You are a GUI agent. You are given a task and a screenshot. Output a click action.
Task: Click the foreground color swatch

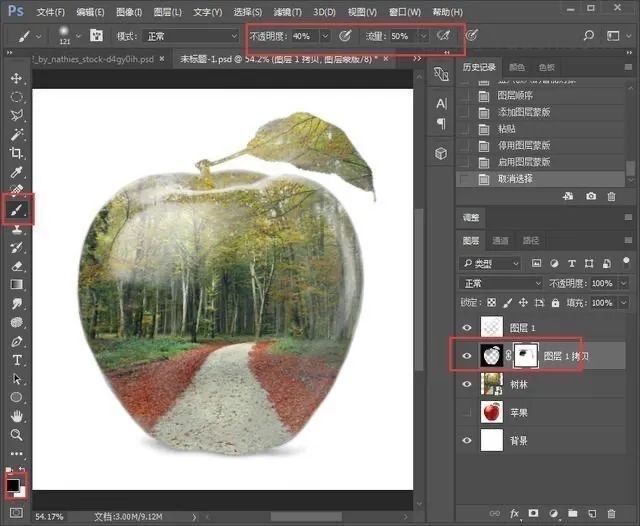[13, 487]
